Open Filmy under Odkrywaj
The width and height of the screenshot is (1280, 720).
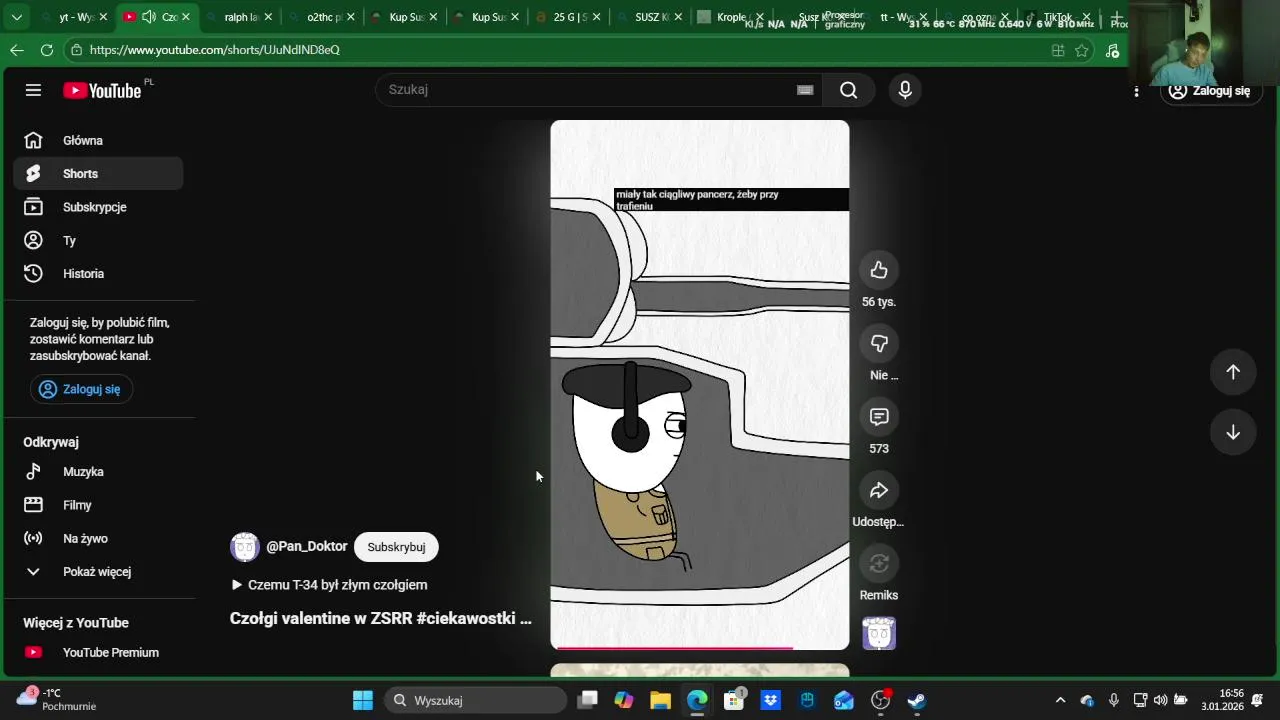98,505
